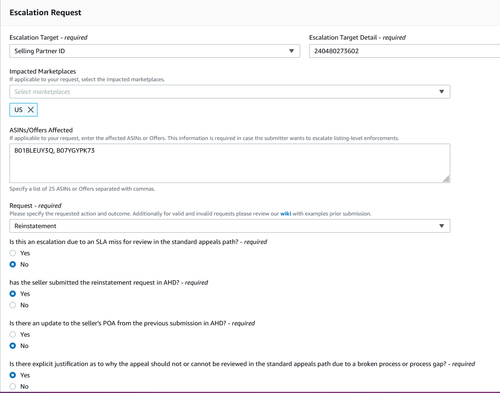Click the Escalation Target Detail input field
The image size is (500, 393).
[x=404, y=51]
